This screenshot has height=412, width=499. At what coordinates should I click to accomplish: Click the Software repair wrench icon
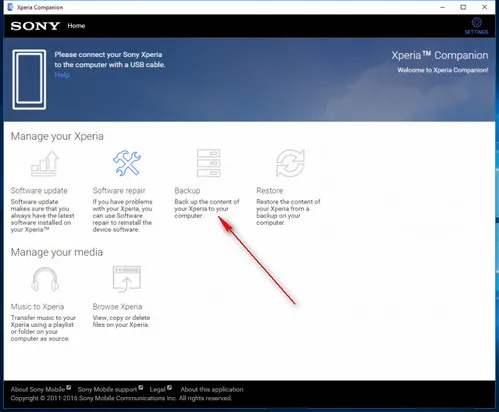pos(127,163)
